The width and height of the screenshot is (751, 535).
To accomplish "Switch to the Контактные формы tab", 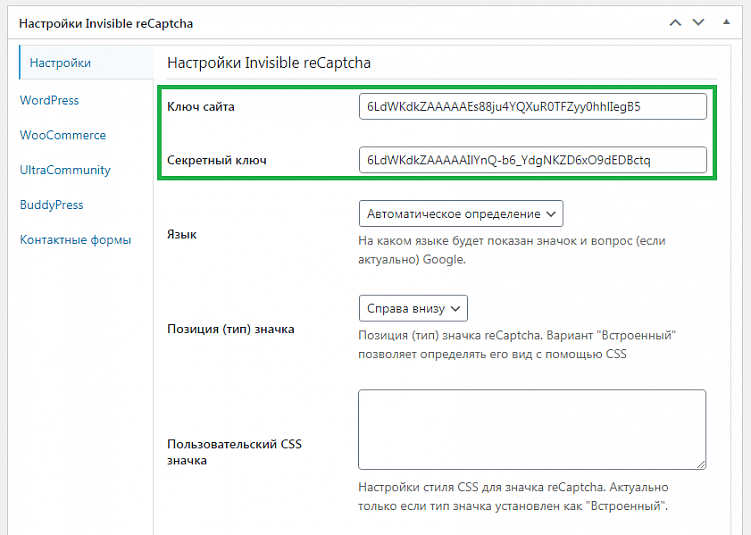I will pyautogui.click(x=75, y=240).
